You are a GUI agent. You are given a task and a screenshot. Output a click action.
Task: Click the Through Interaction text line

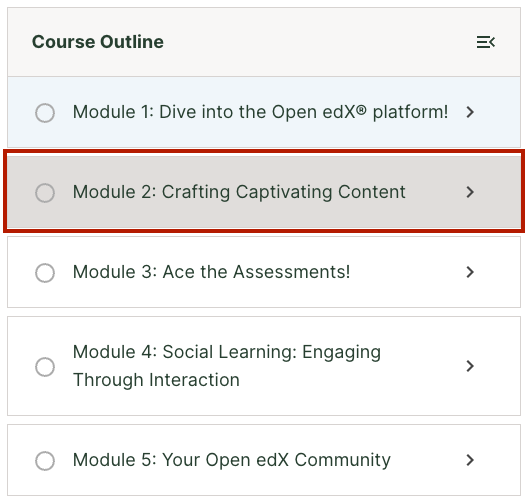point(156,380)
